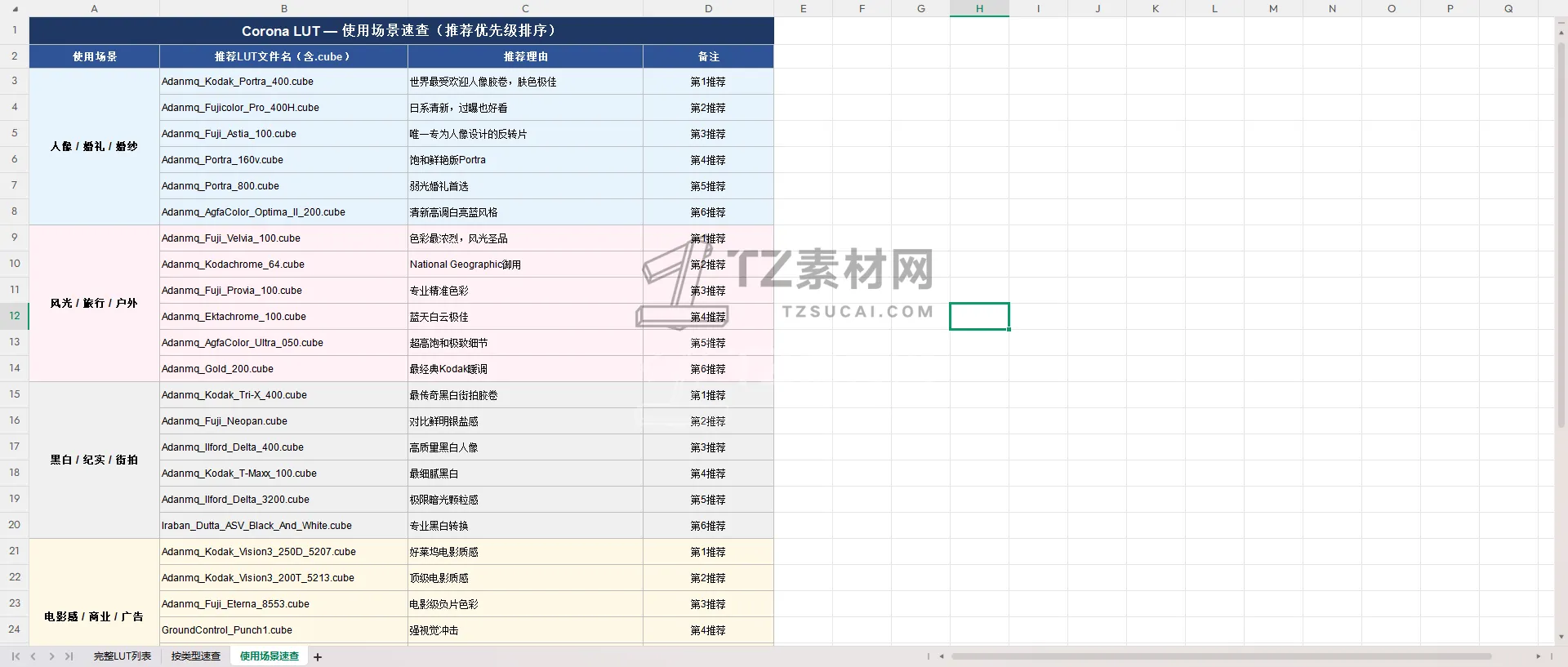1568x667 pixels.
Task: Click the National Geographic御用 reason cell
Action: pyautogui.click(x=525, y=265)
